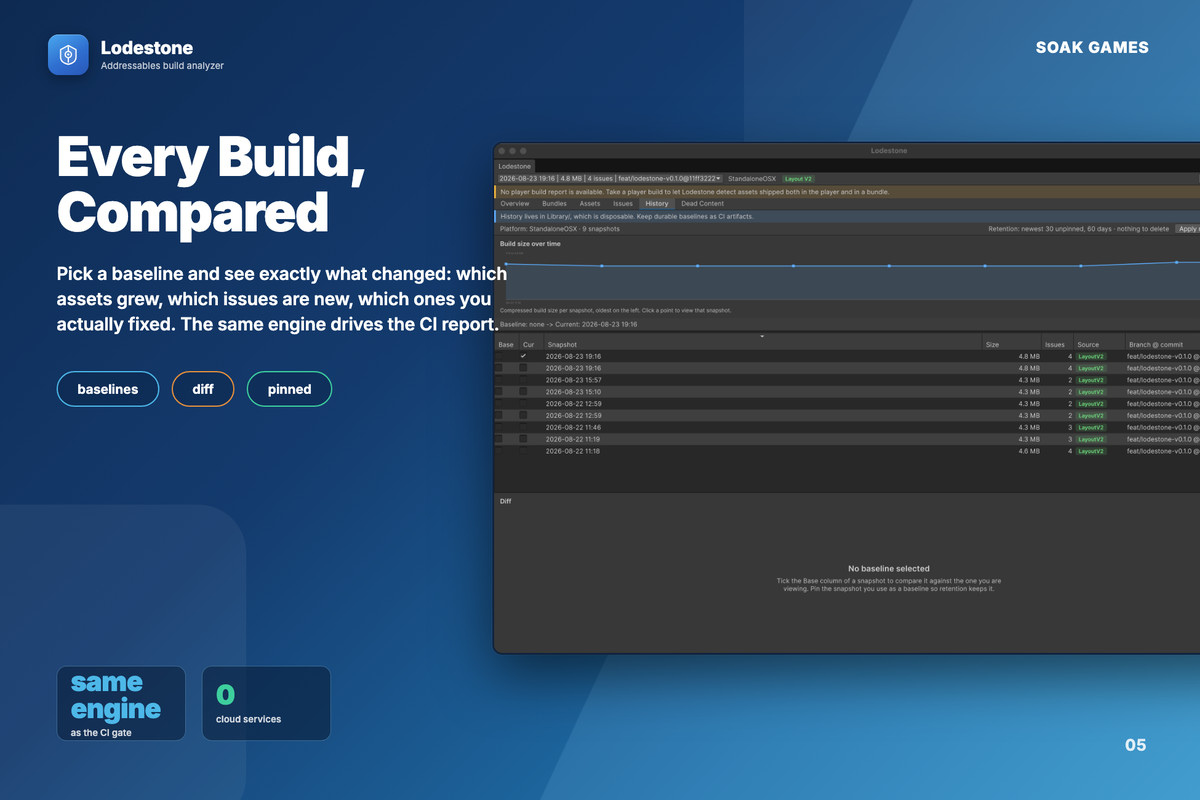The width and height of the screenshot is (1200, 800).
Task: Switch to the Assets tab
Action: click(590, 203)
